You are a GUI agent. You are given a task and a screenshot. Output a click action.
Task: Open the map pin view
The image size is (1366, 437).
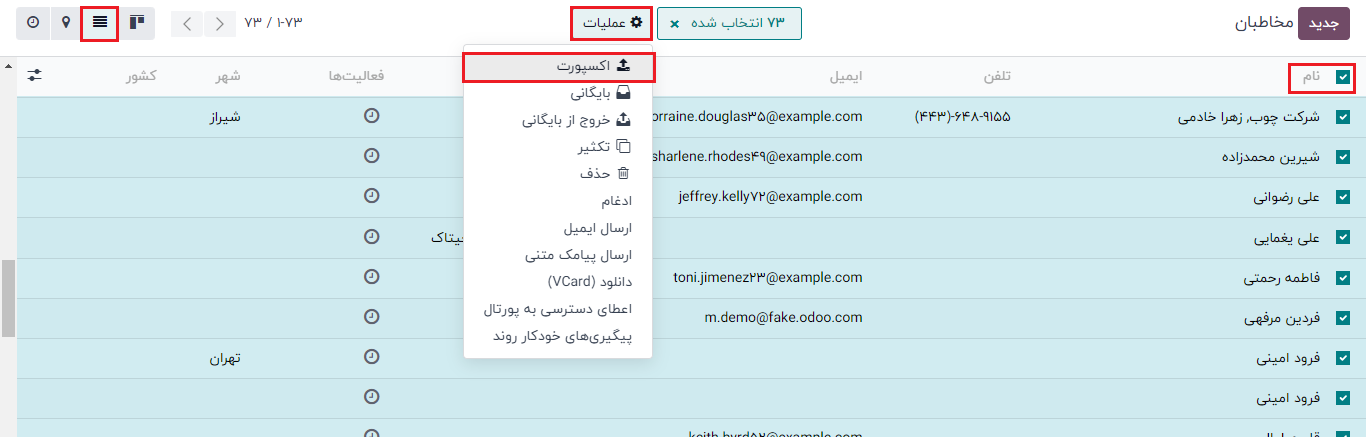66,22
